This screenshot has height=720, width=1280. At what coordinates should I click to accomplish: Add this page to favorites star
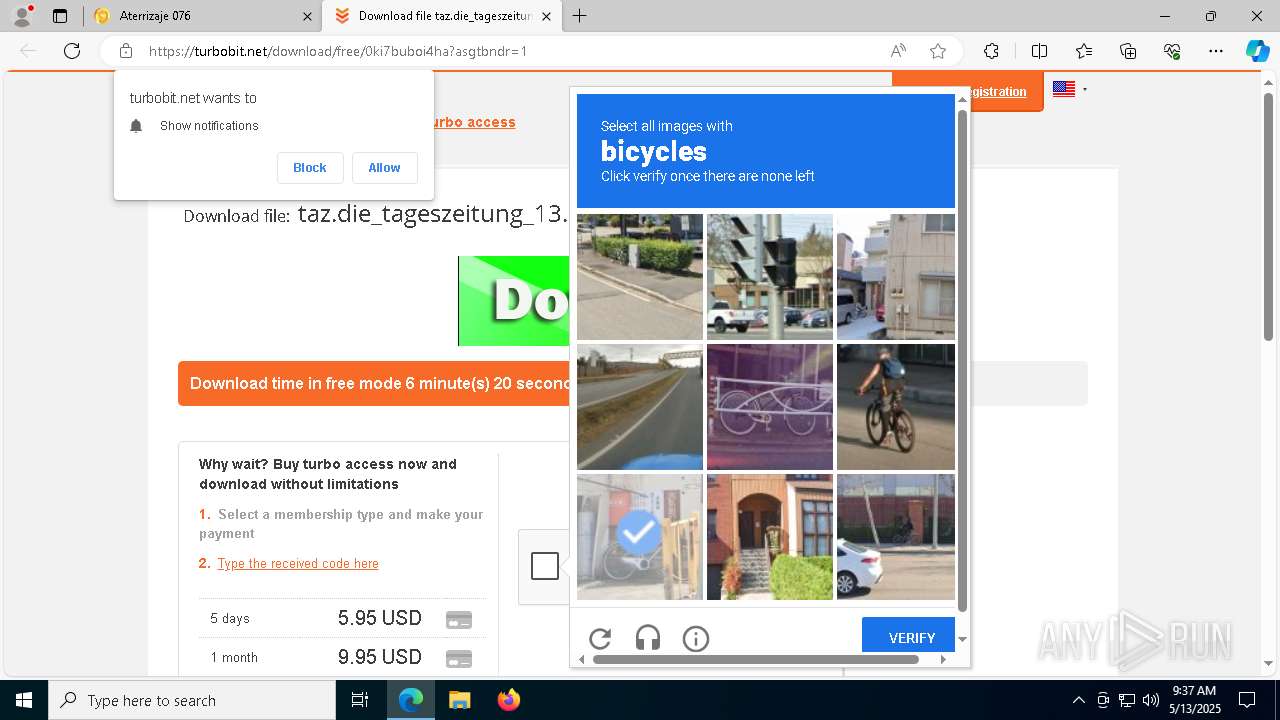tap(938, 51)
